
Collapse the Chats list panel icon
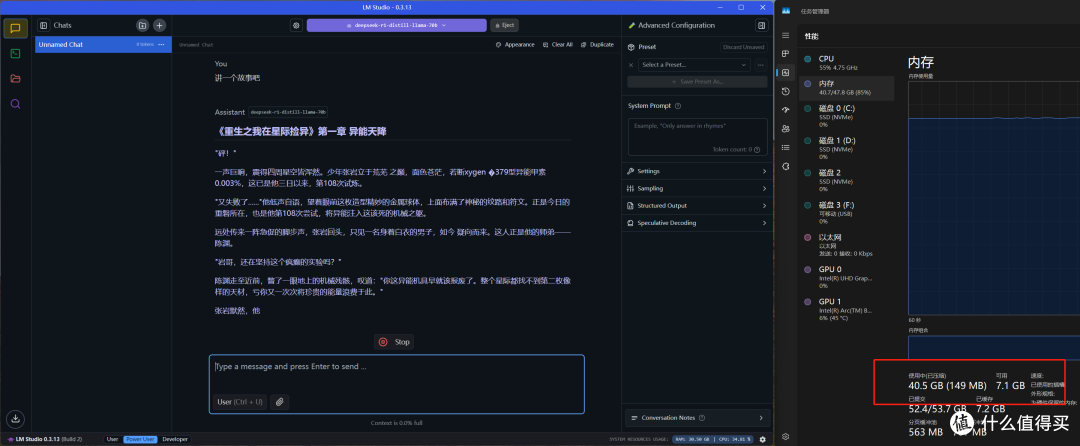(x=43, y=25)
